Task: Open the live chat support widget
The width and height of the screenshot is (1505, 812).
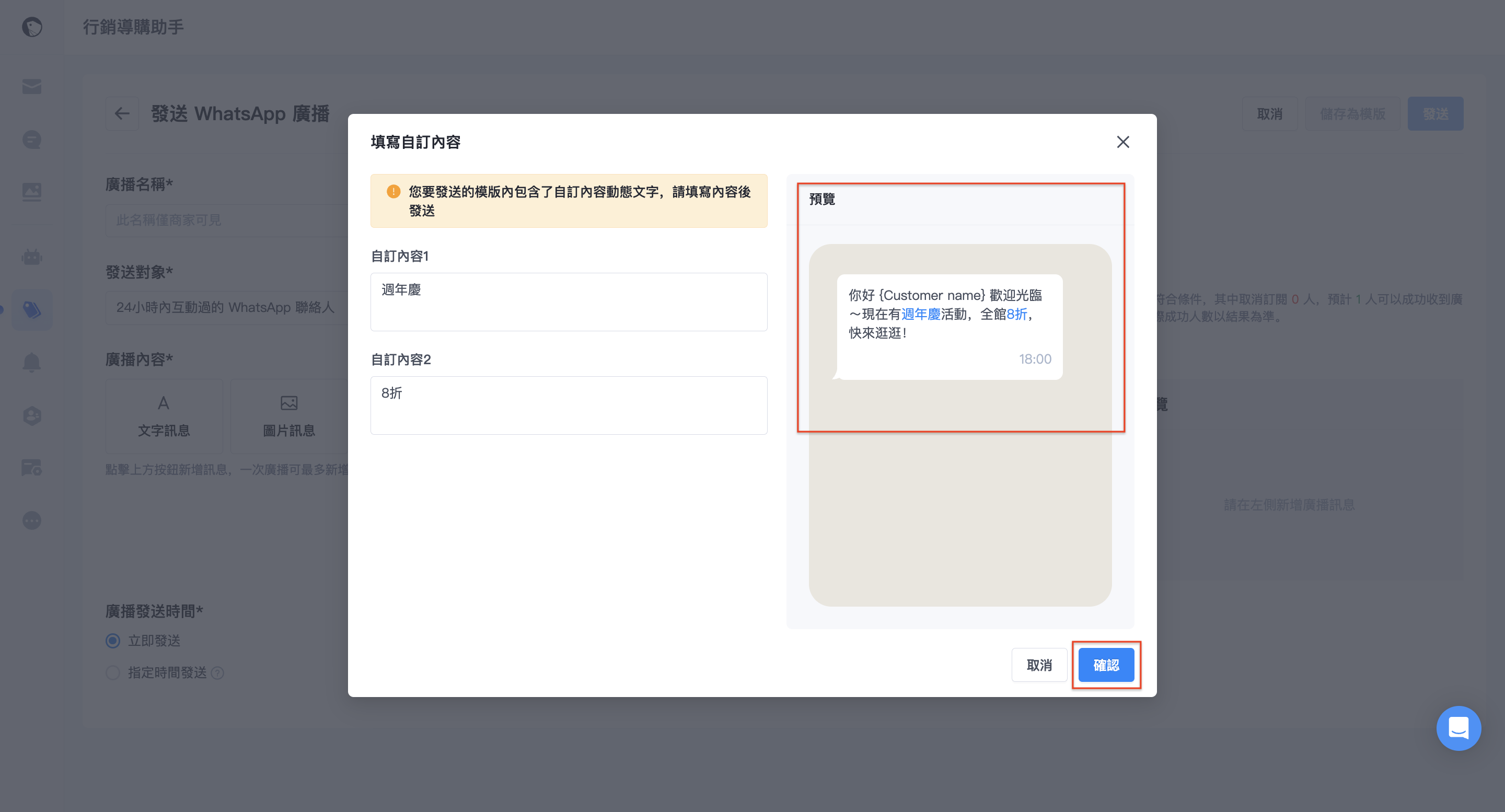Action: pos(1459,728)
